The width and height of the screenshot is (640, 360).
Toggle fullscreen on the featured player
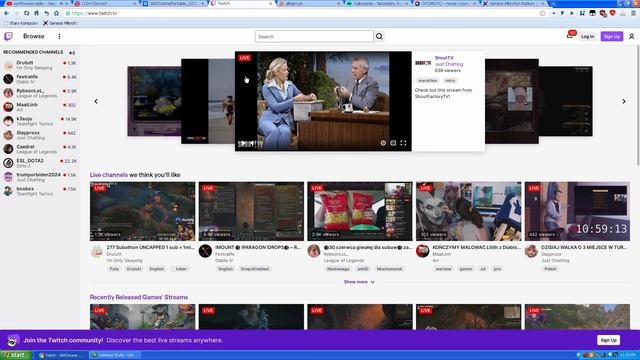point(403,143)
